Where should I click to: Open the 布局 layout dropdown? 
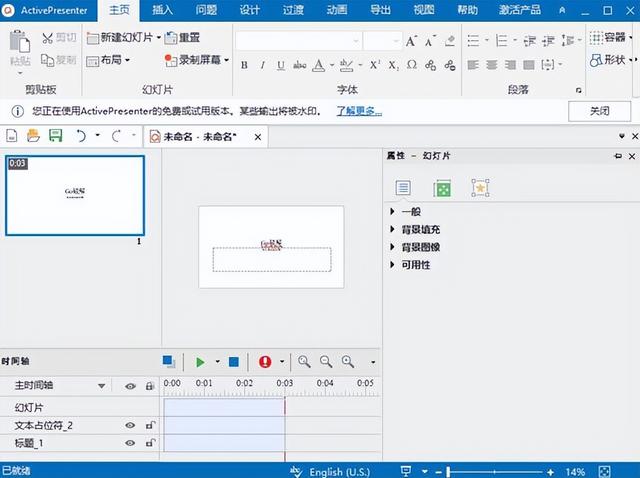108,60
